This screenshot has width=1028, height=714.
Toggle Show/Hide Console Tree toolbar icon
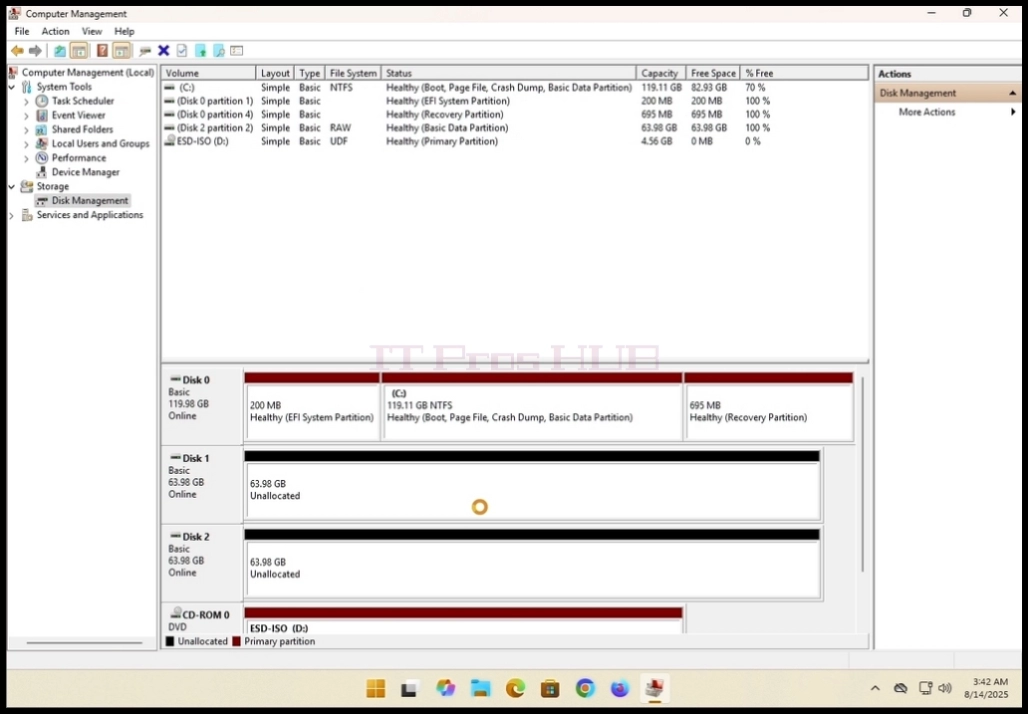point(79,50)
